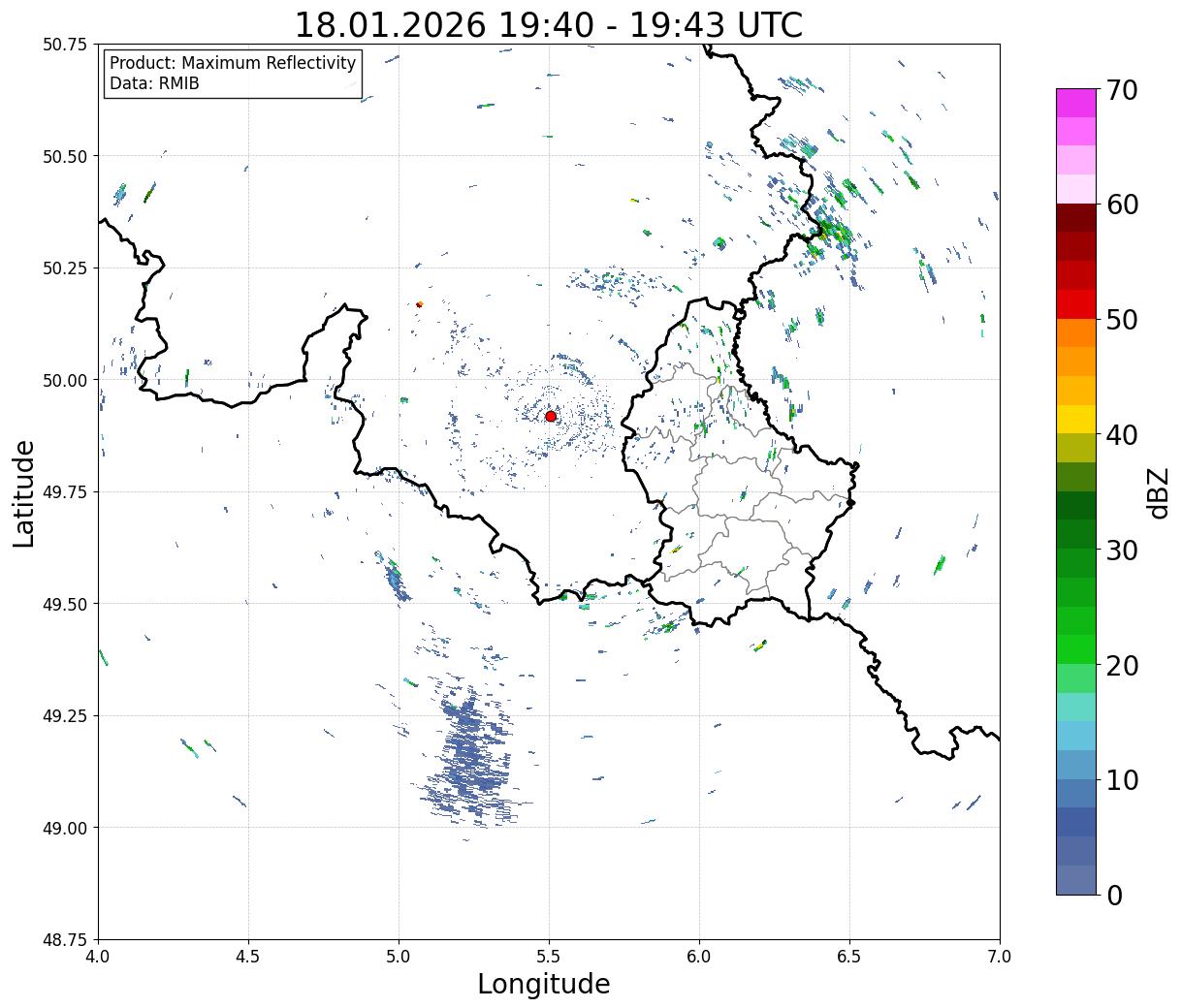Click the colorbar tick label "0"

pos(1114,895)
